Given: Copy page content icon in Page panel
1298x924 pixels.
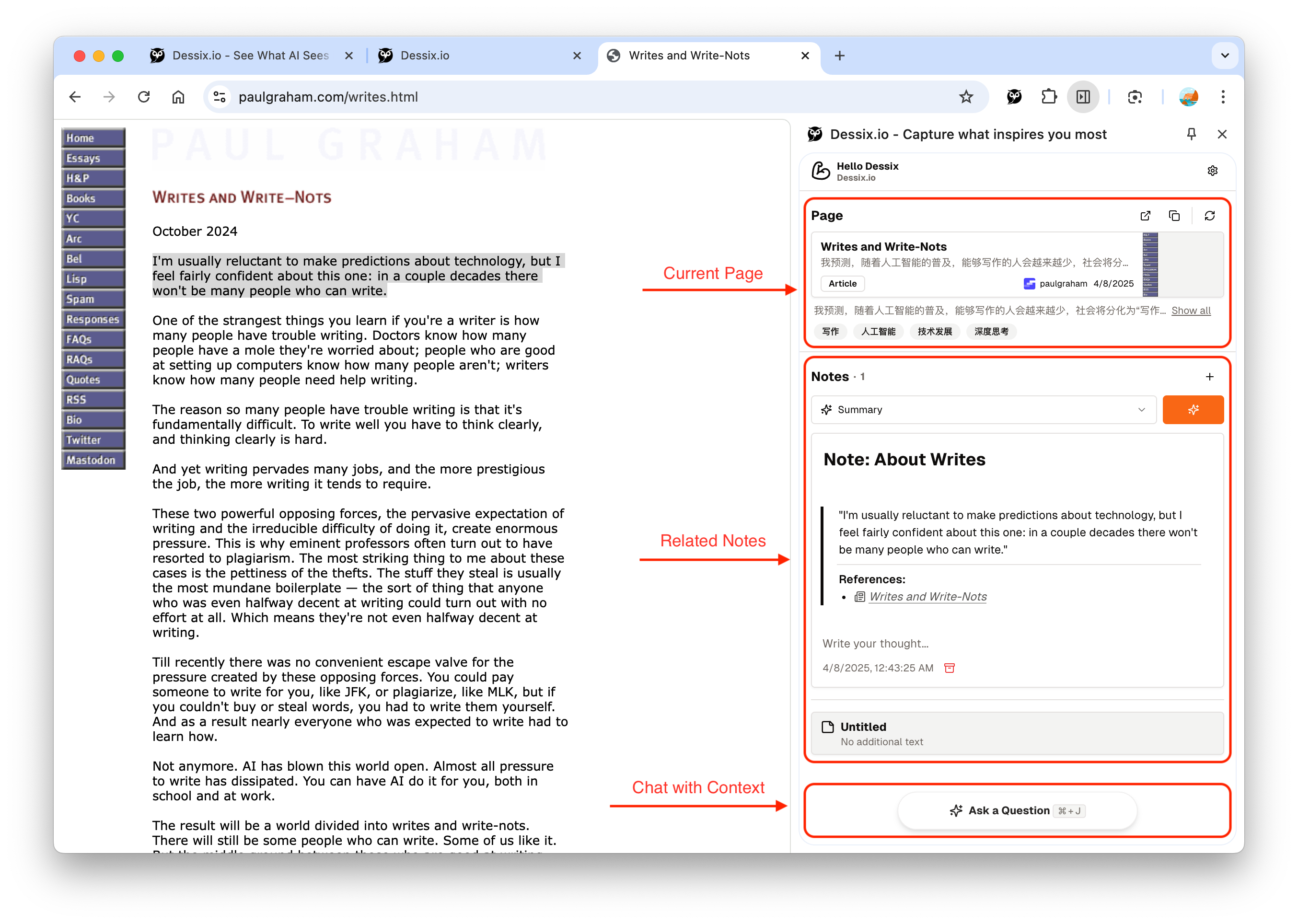Looking at the screenshot, I should (x=1174, y=216).
